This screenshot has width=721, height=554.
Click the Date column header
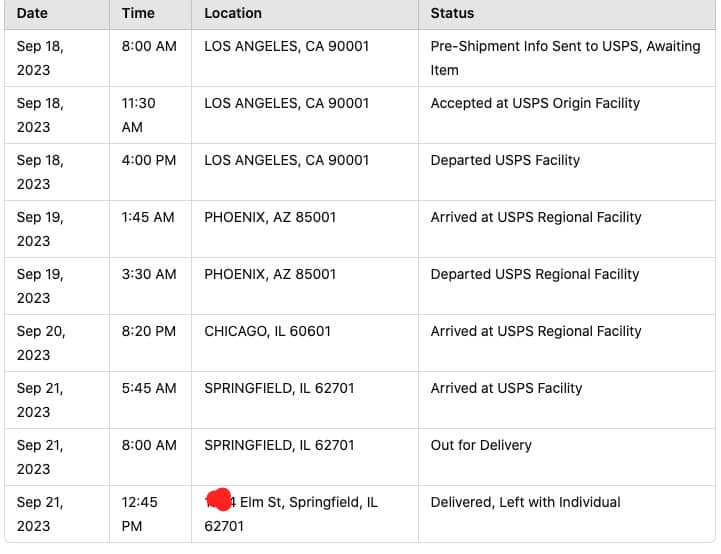coord(32,14)
